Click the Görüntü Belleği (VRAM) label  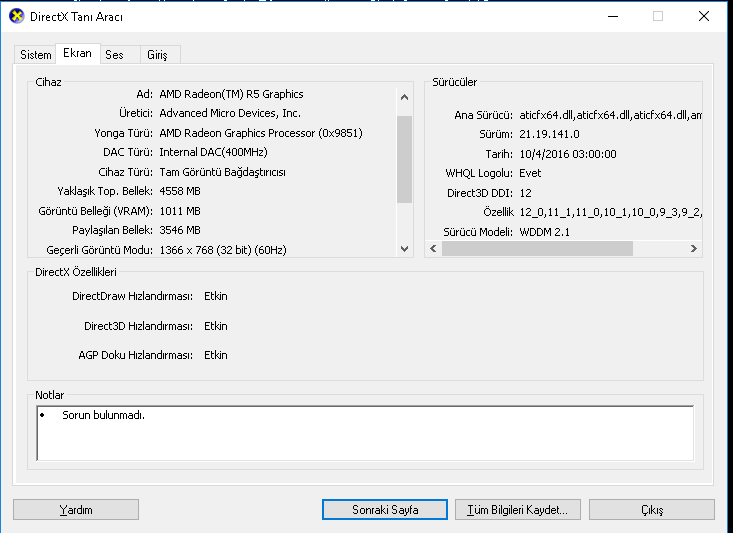tap(95, 211)
